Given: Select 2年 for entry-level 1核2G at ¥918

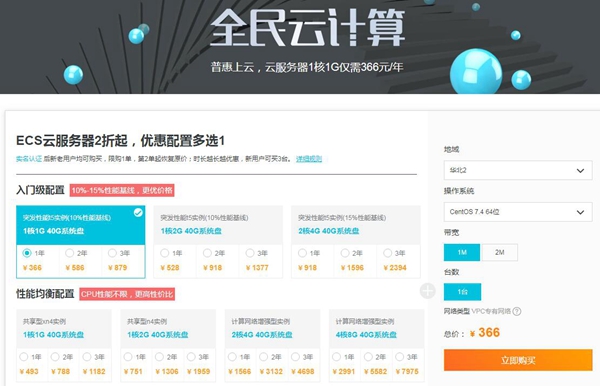Looking at the screenshot, I should click(207, 253).
